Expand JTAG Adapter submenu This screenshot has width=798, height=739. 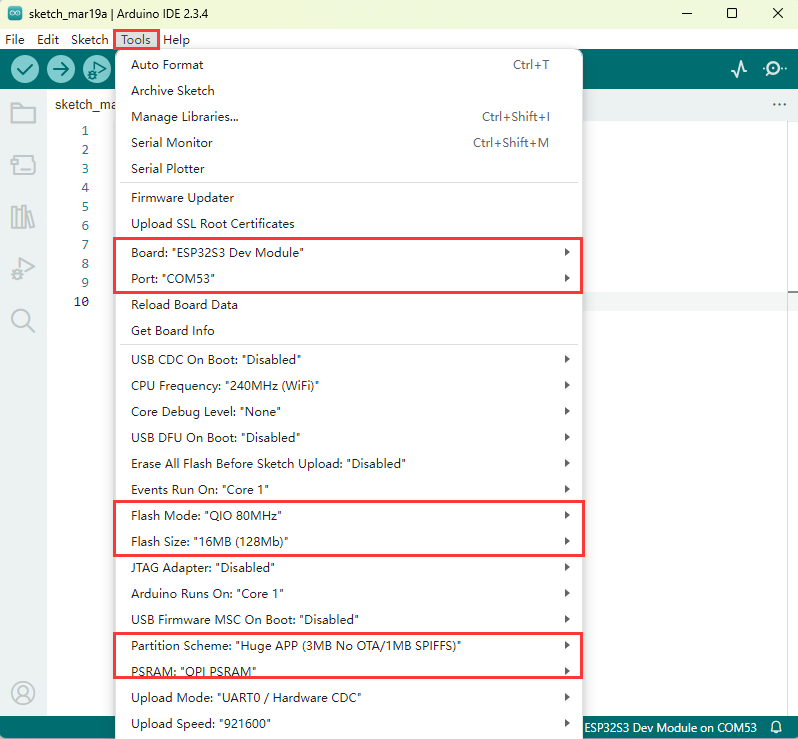pyautogui.click(x=349, y=567)
